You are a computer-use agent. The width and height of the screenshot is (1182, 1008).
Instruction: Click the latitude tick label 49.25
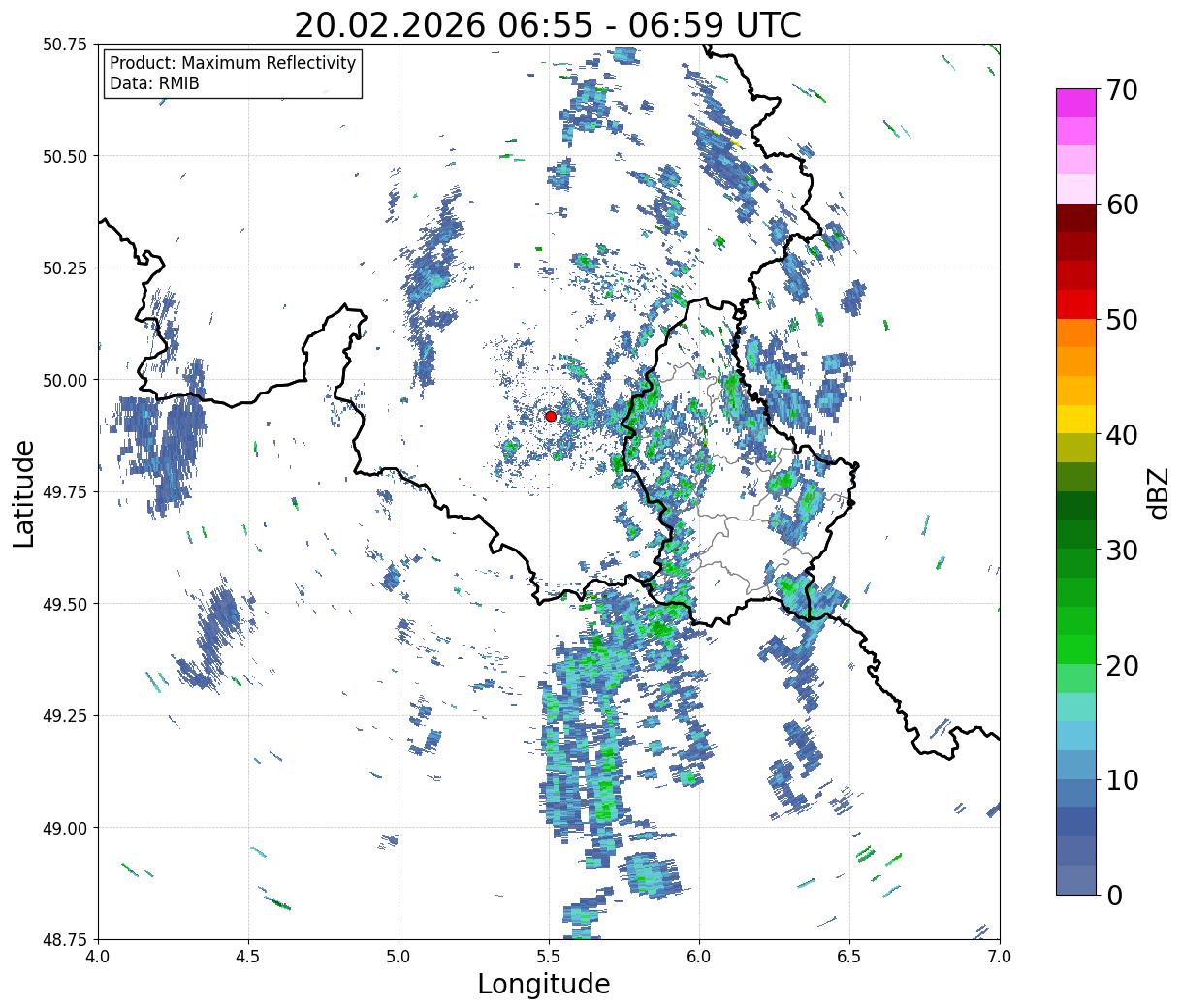[65, 716]
